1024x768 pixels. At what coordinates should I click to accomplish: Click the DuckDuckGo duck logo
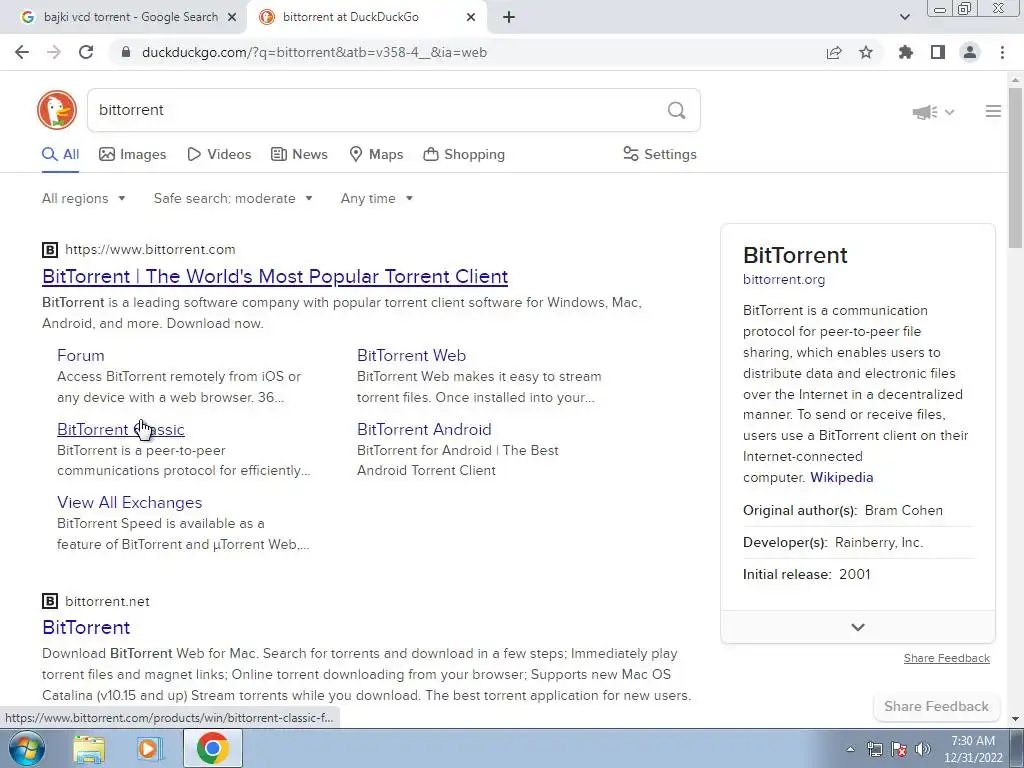[x=57, y=110]
